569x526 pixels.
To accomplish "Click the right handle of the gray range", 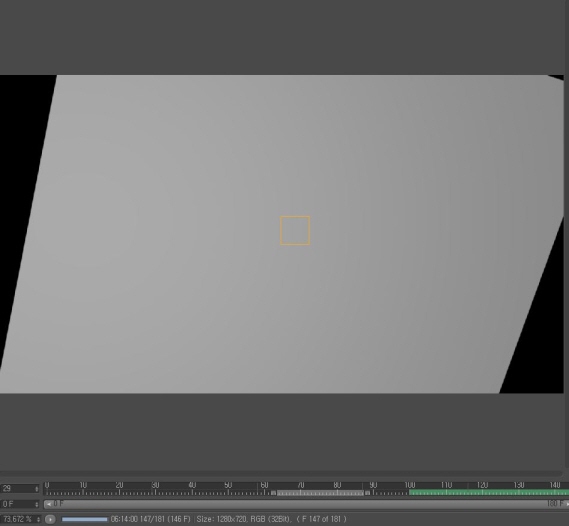I will click(x=367, y=493).
